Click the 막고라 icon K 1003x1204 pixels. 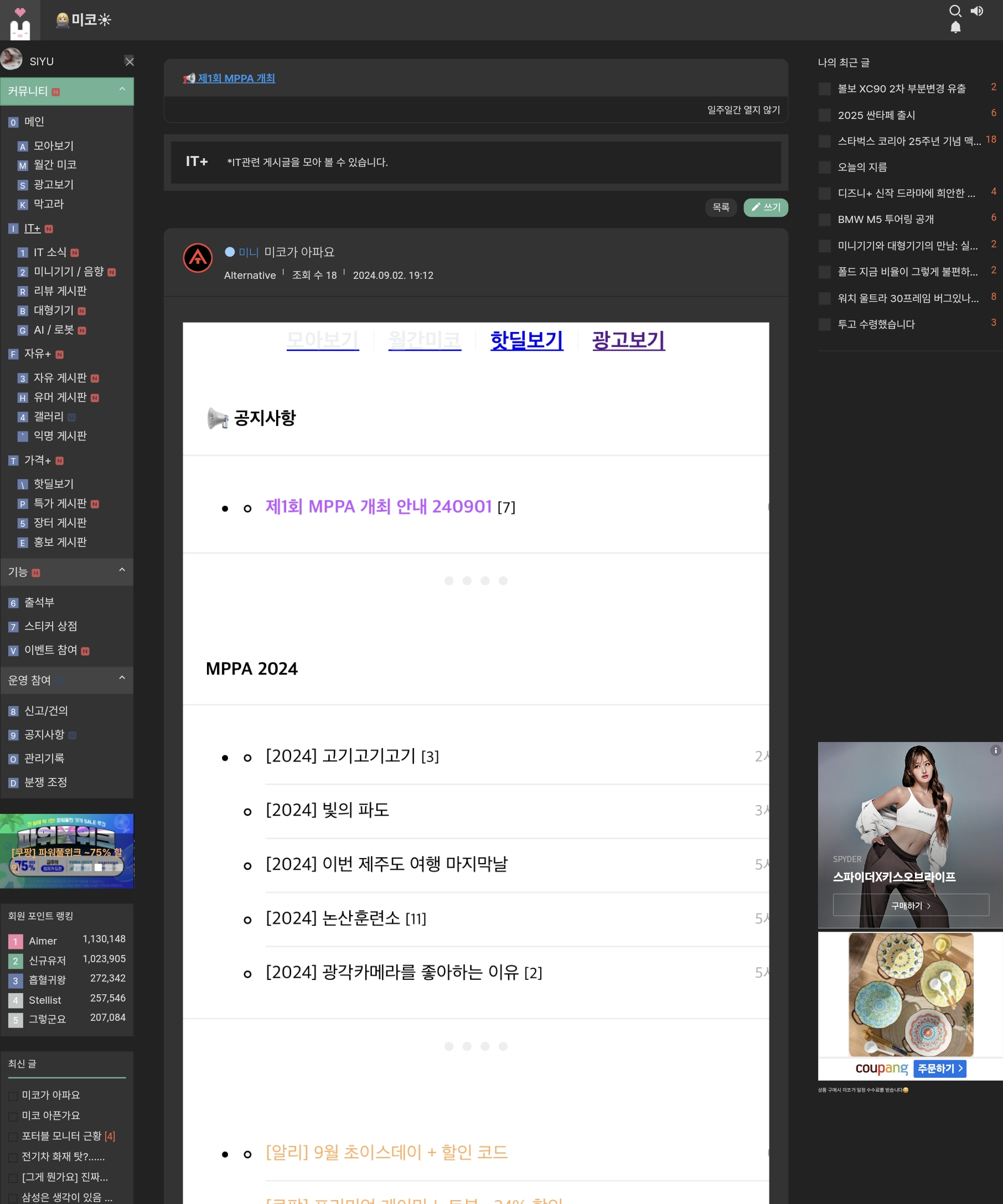[23, 205]
